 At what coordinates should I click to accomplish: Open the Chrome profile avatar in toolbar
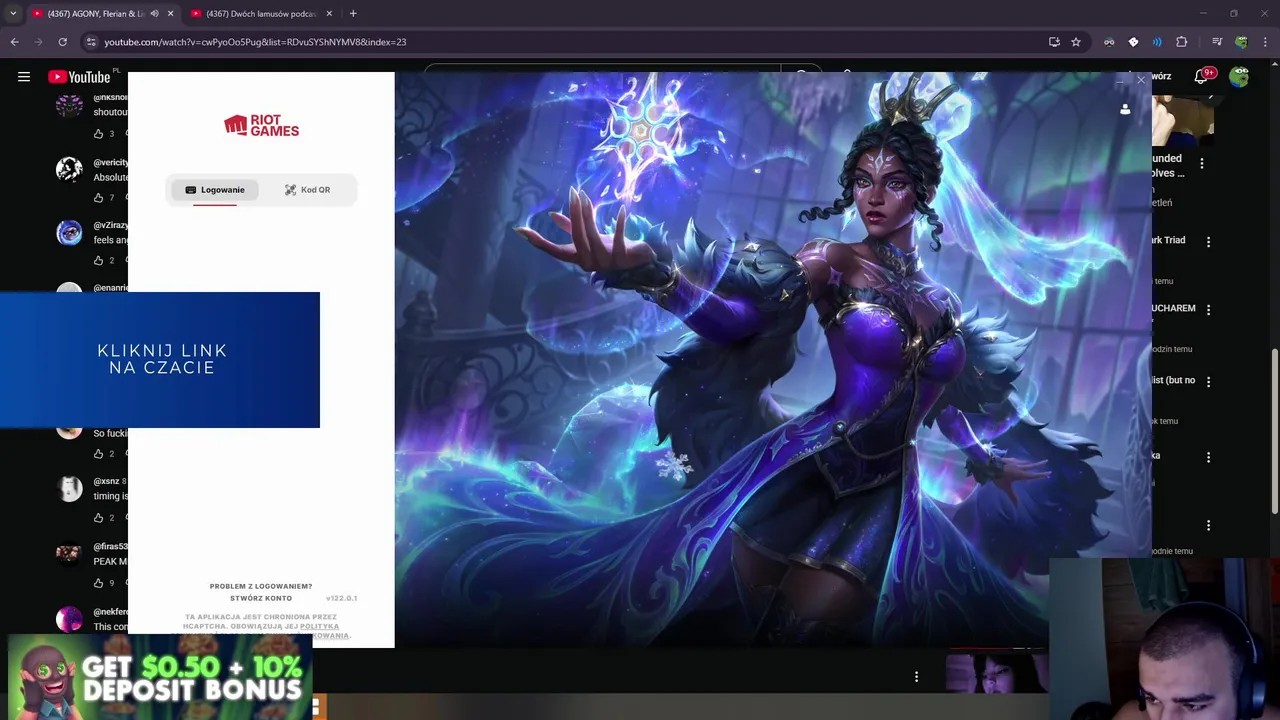pos(1241,42)
